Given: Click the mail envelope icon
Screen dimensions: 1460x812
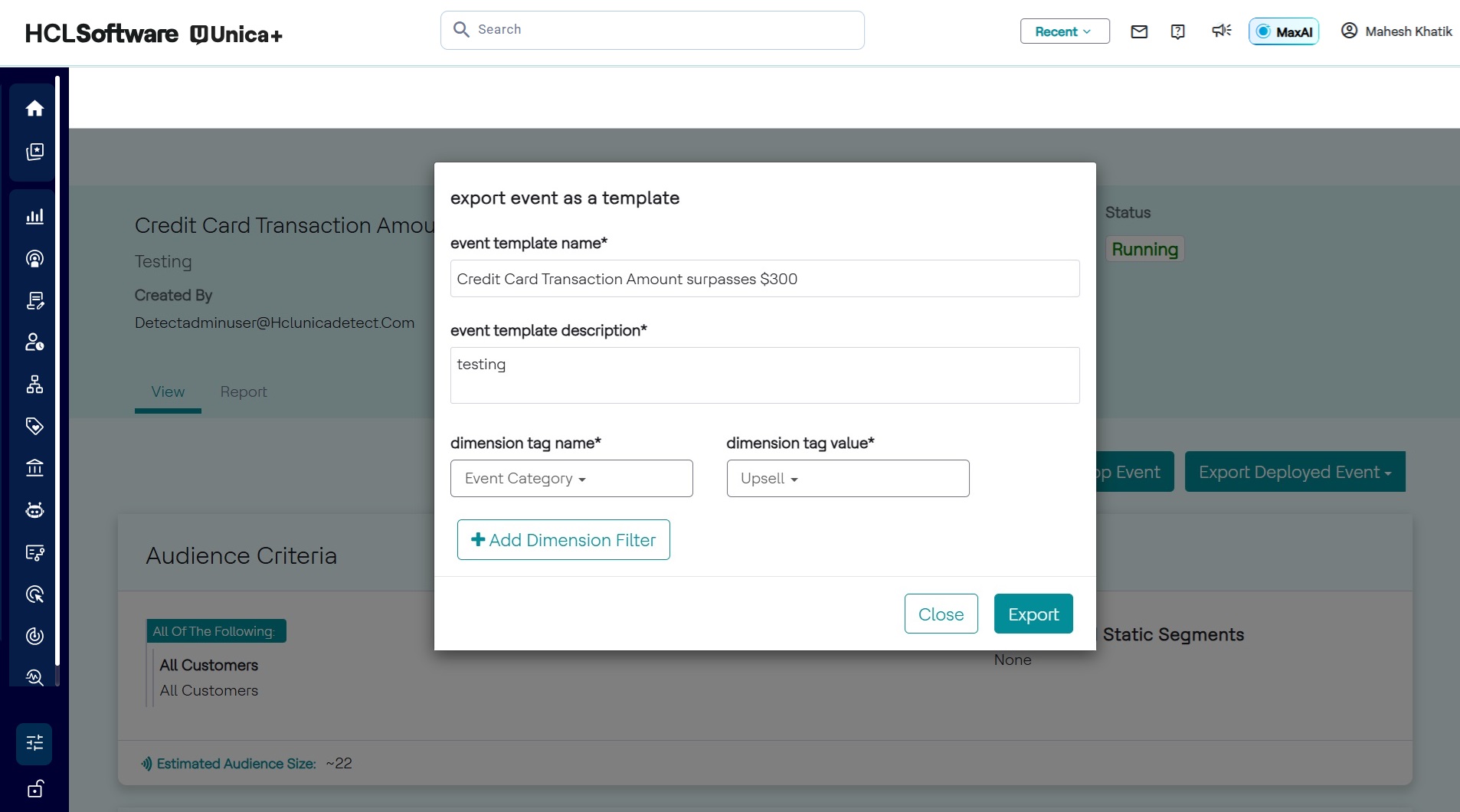Looking at the screenshot, I should point(1139,31).
